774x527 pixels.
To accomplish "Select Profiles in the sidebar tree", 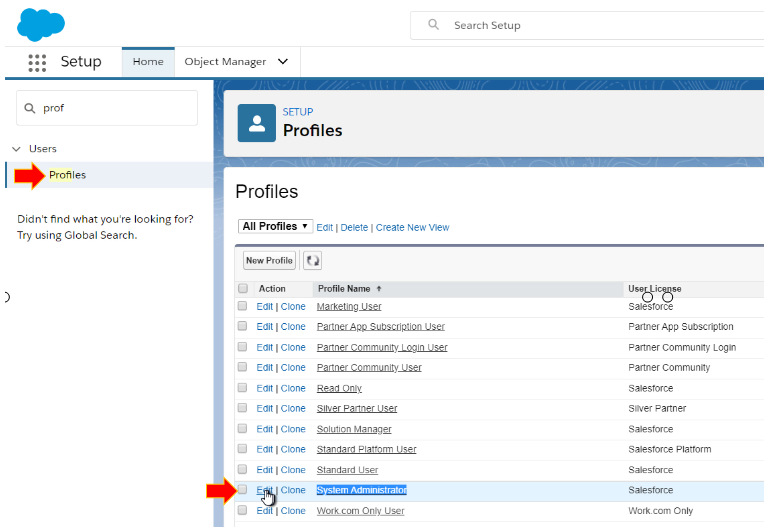I will (x=67, y=175).
